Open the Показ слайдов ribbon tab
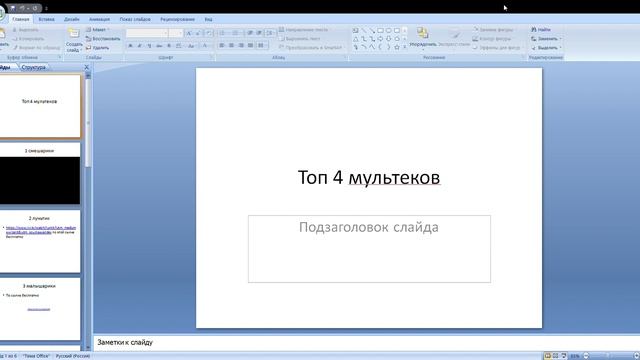 point(135,19)
